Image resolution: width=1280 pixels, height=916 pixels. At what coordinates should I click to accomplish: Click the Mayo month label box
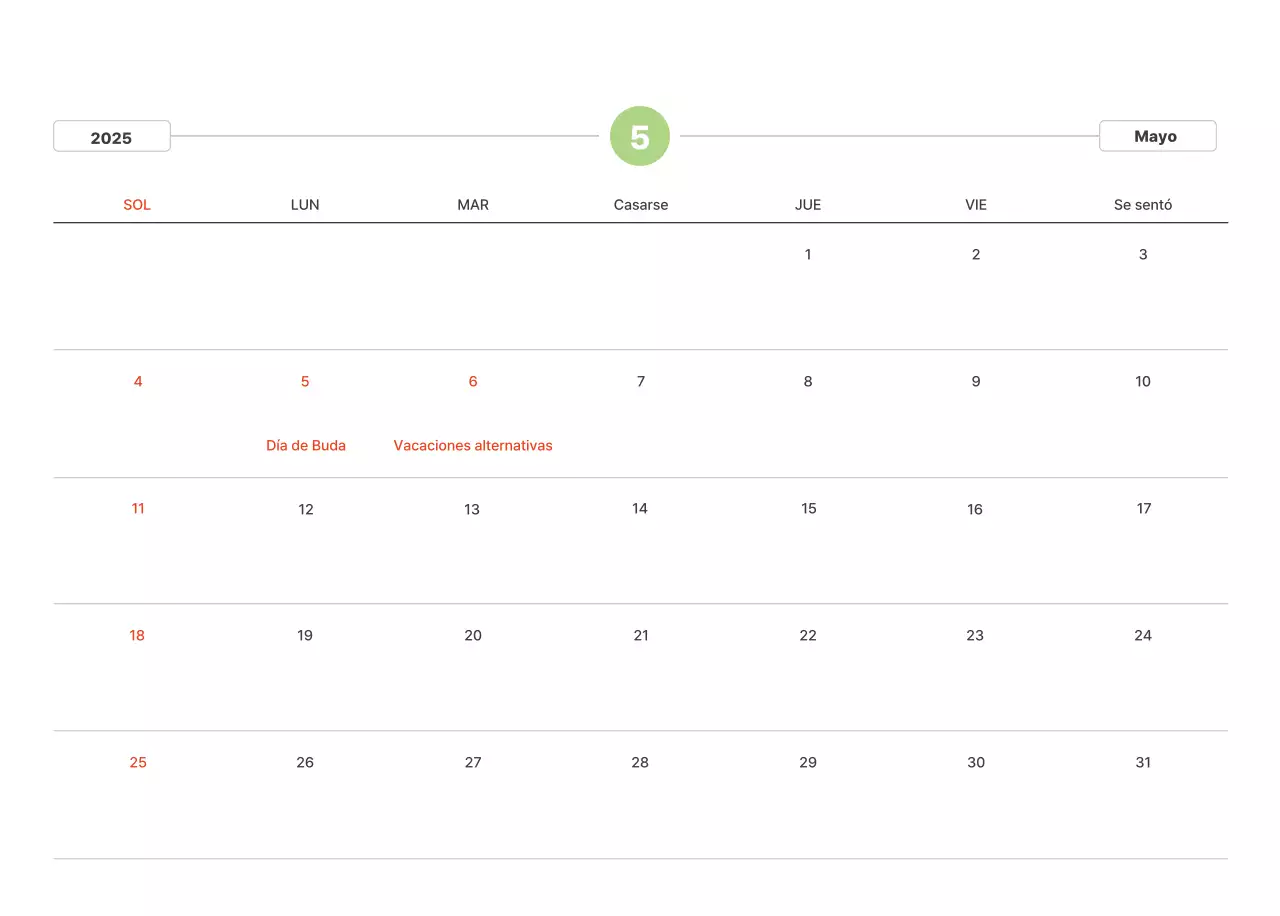pos(1156,136)
